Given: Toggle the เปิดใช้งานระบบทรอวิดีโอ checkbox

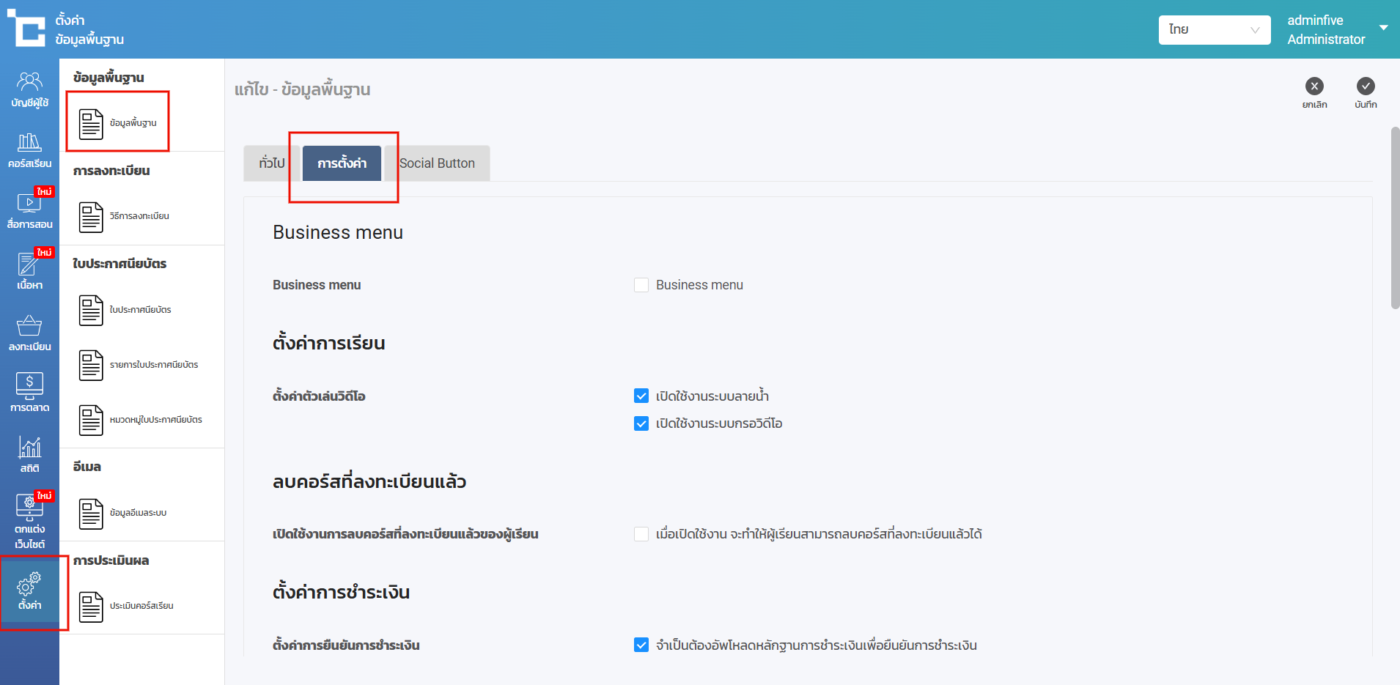Looking at the screenshot, I should [x=642, y=423].
